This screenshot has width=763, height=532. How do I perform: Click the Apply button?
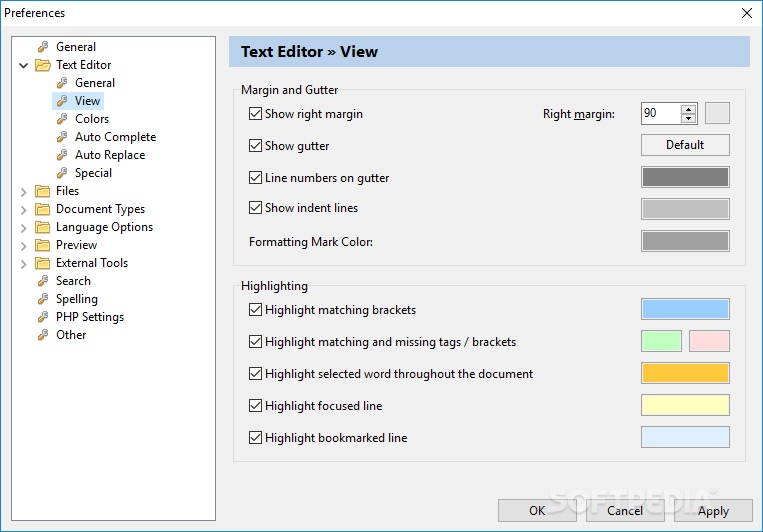pos(713,511)
